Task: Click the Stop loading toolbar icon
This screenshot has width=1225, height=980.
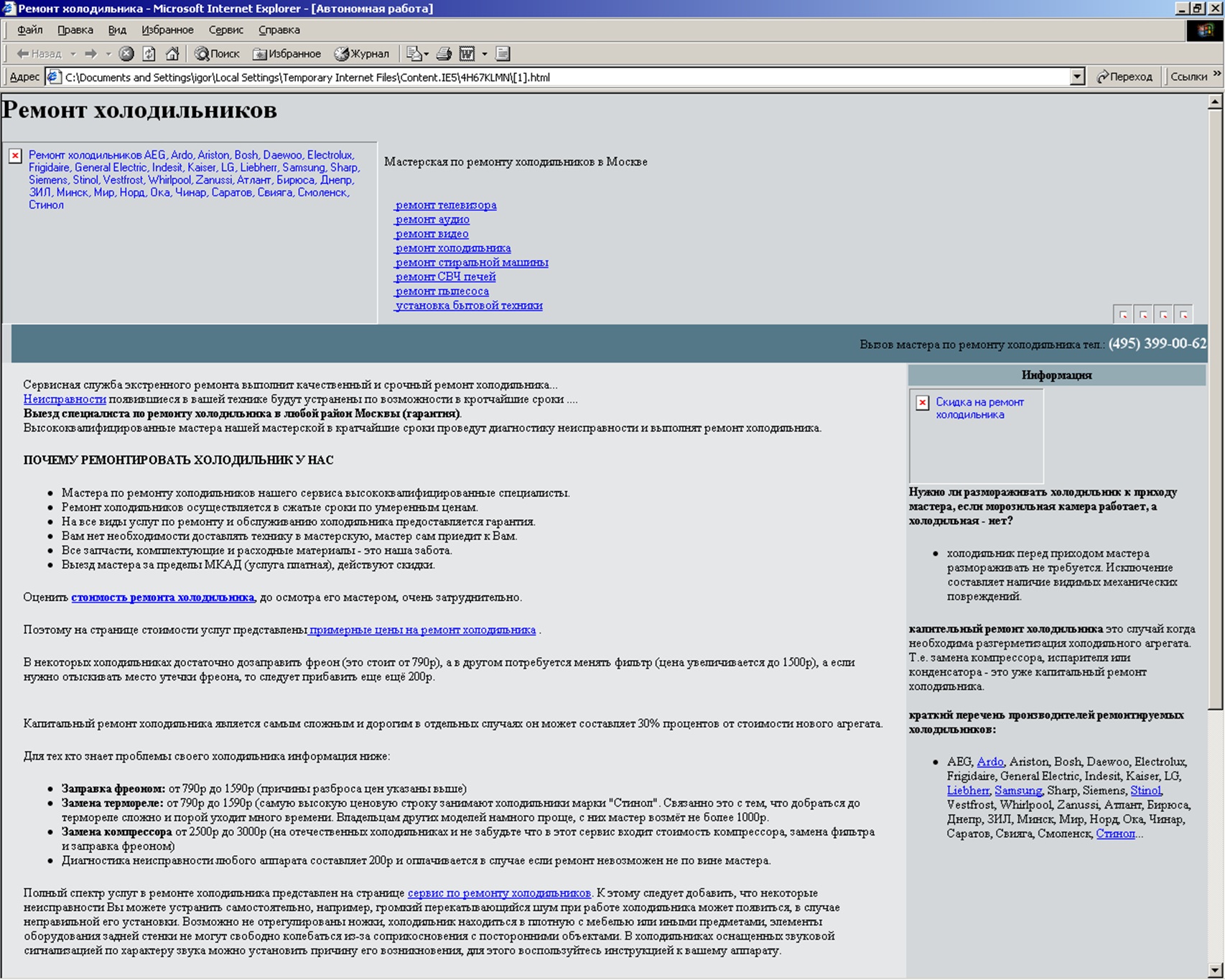Action: [x=126, y=54]
